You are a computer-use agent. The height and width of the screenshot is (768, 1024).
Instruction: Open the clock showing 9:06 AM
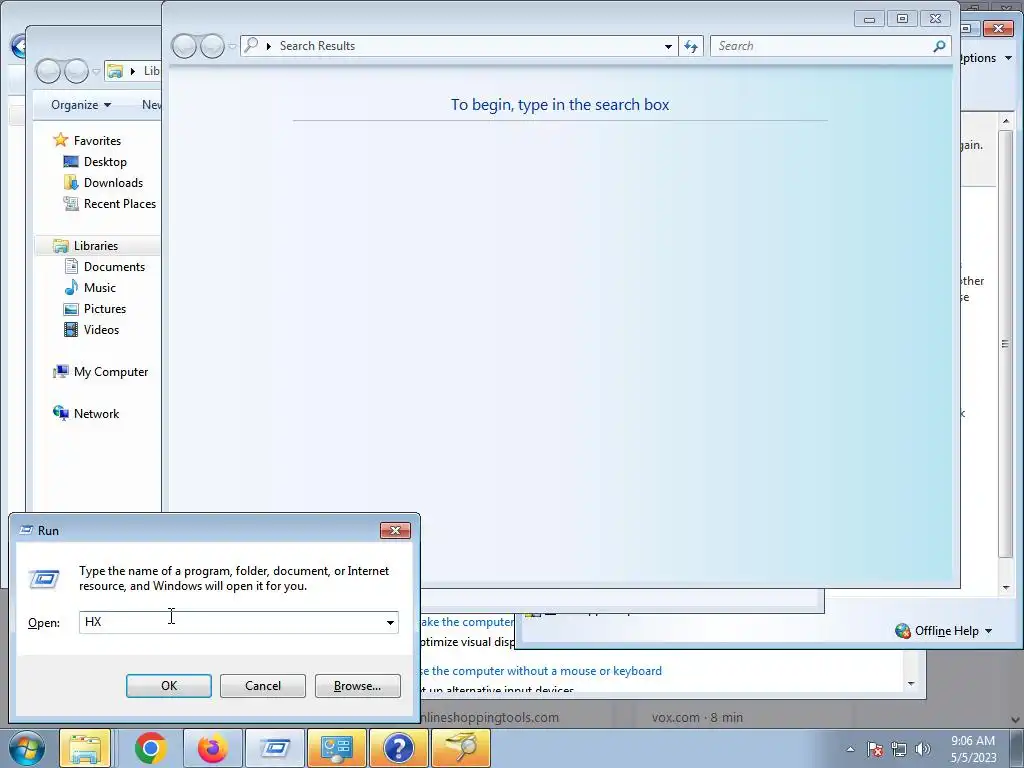(x=973, y=749)
